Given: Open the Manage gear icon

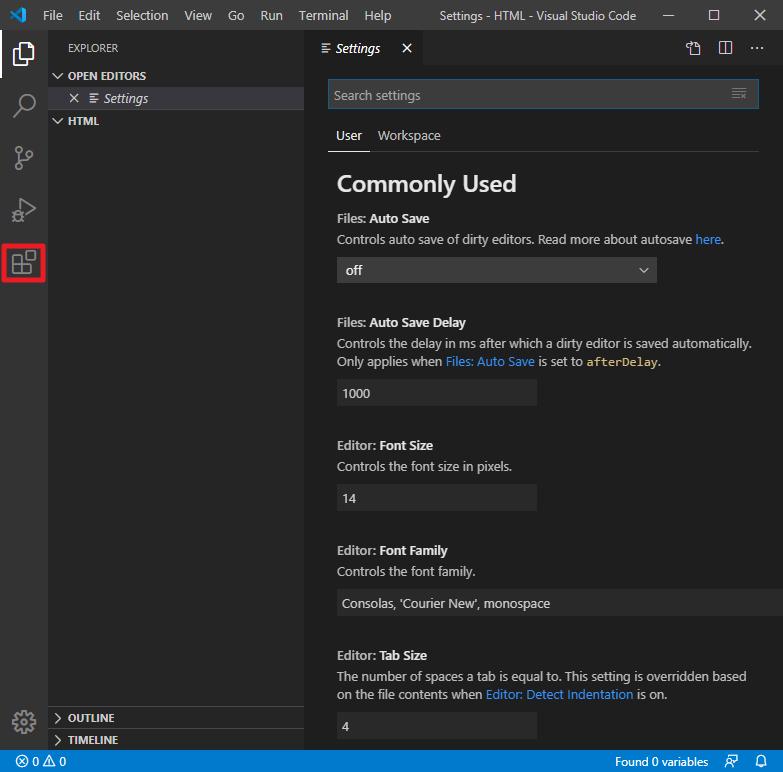Looking at the screenshot, I should point(23,722).
